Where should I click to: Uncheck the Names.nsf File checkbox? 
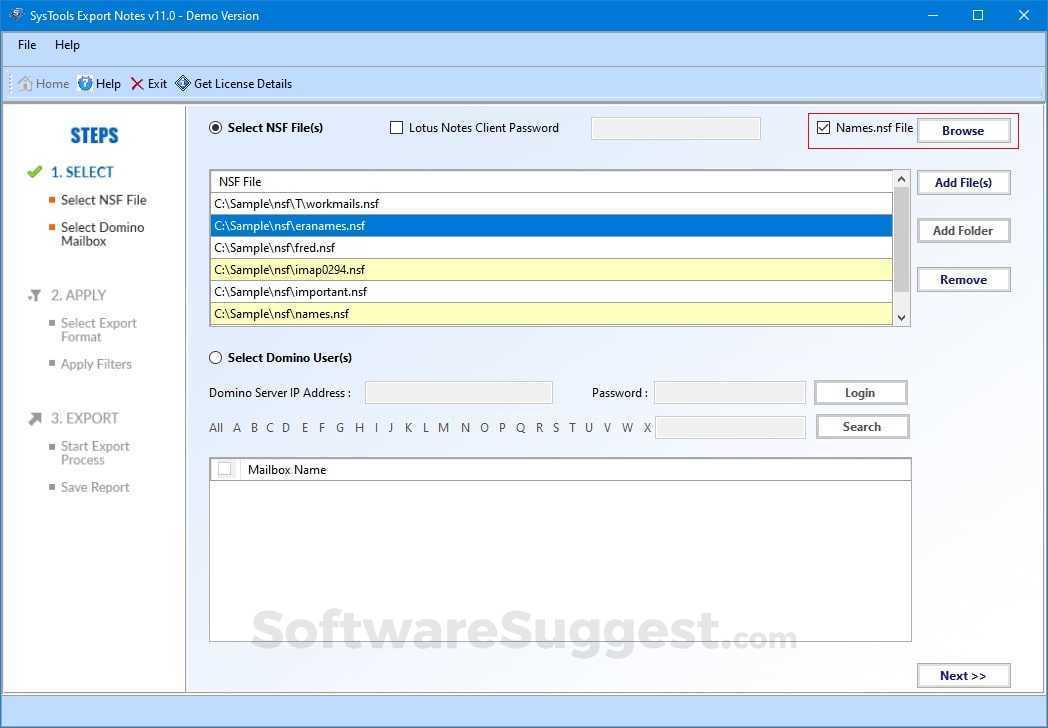coord(823,127)
